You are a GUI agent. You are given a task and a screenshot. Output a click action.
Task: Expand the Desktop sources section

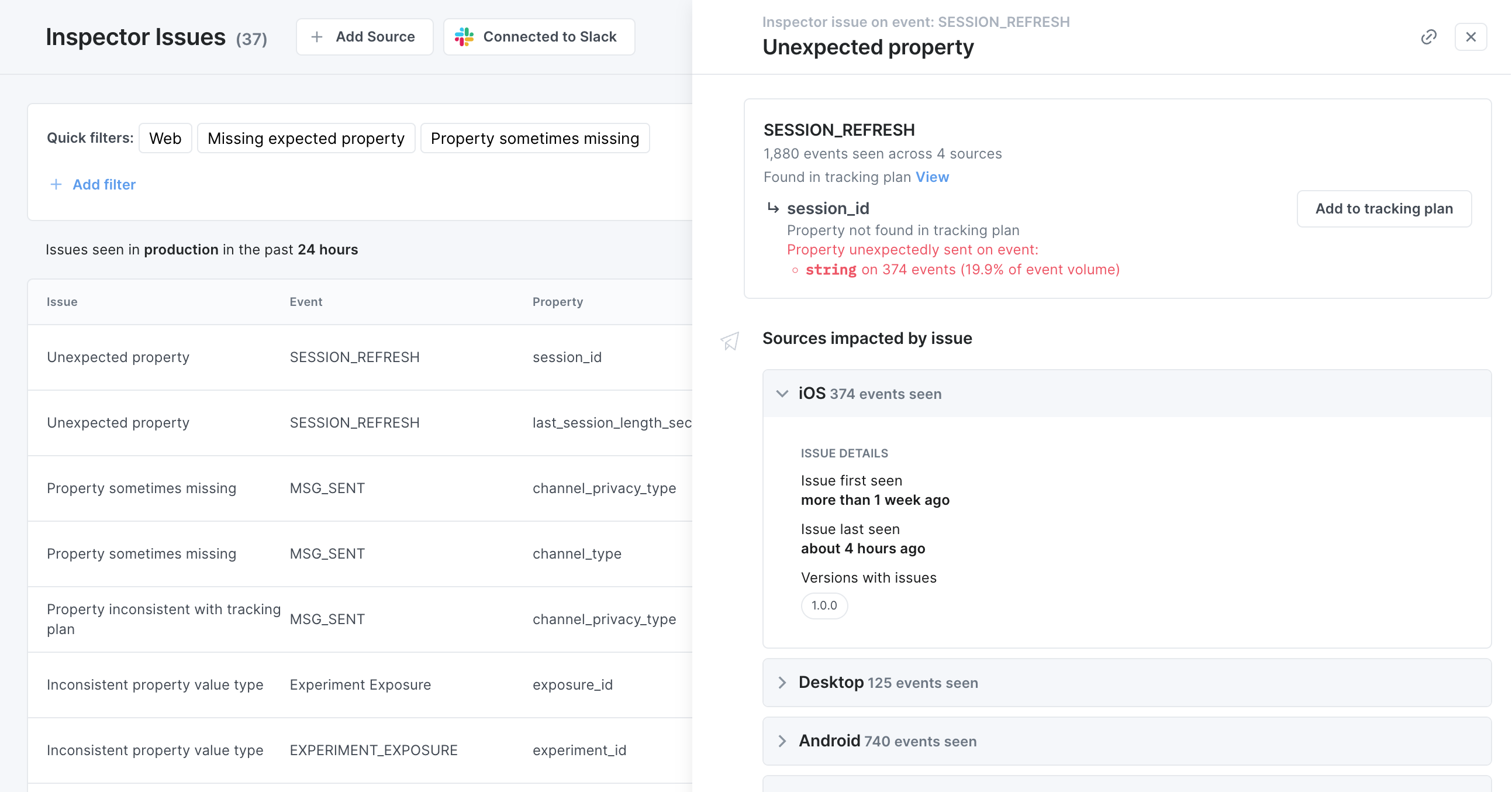click(x=782, y=682)
